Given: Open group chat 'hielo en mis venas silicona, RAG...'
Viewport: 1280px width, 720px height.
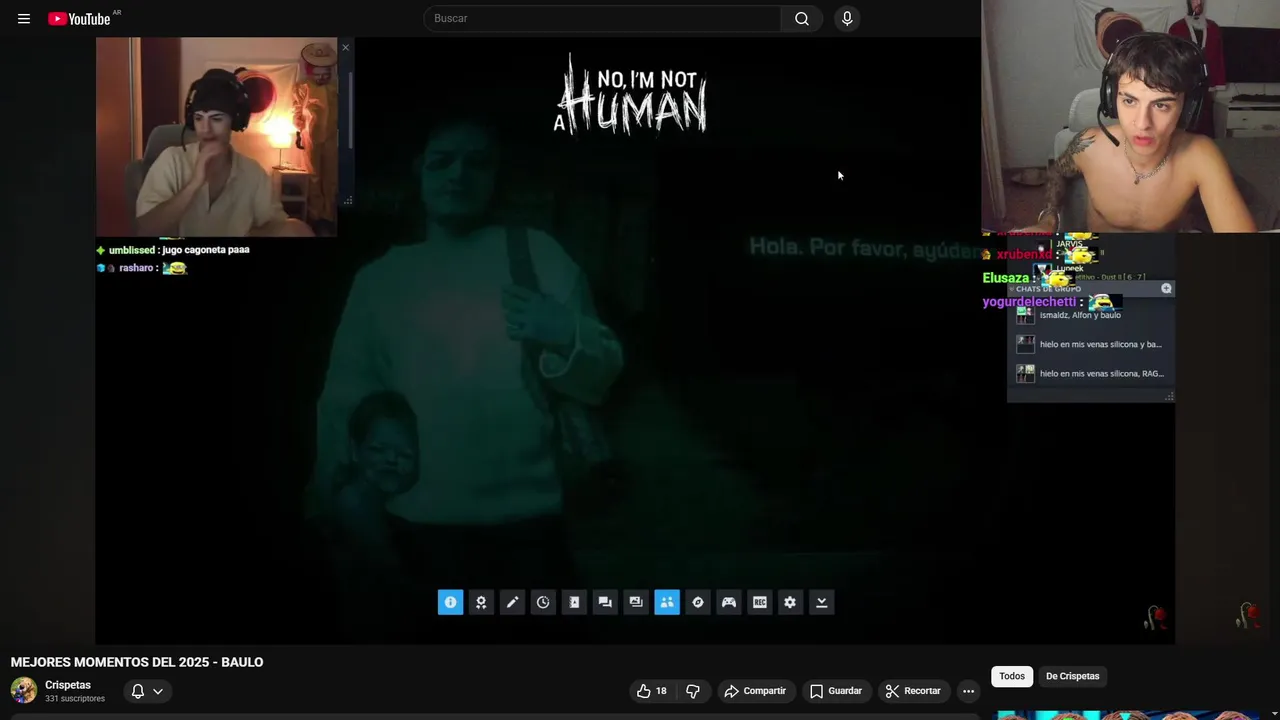Looking at the screenshot, I should pyautogui.click(x=1090, y=373).
